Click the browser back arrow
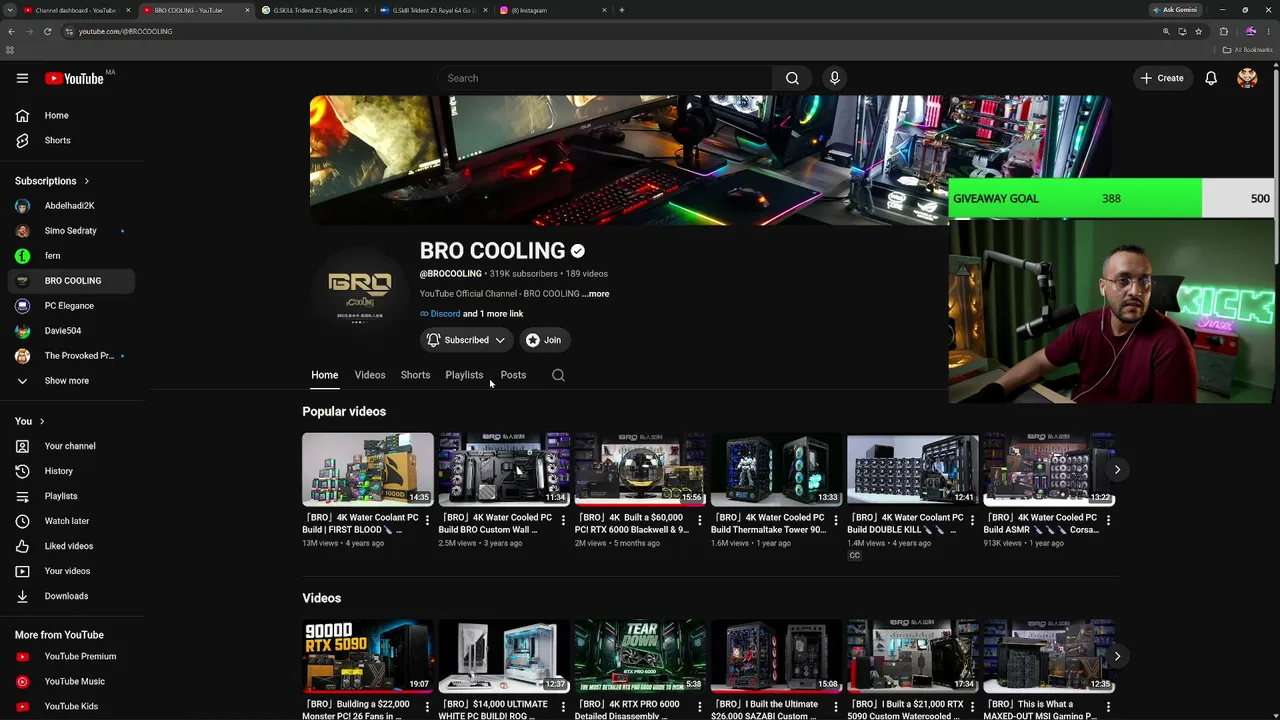The height and width of the screenshot is (720, 1280). pos(11,31)
